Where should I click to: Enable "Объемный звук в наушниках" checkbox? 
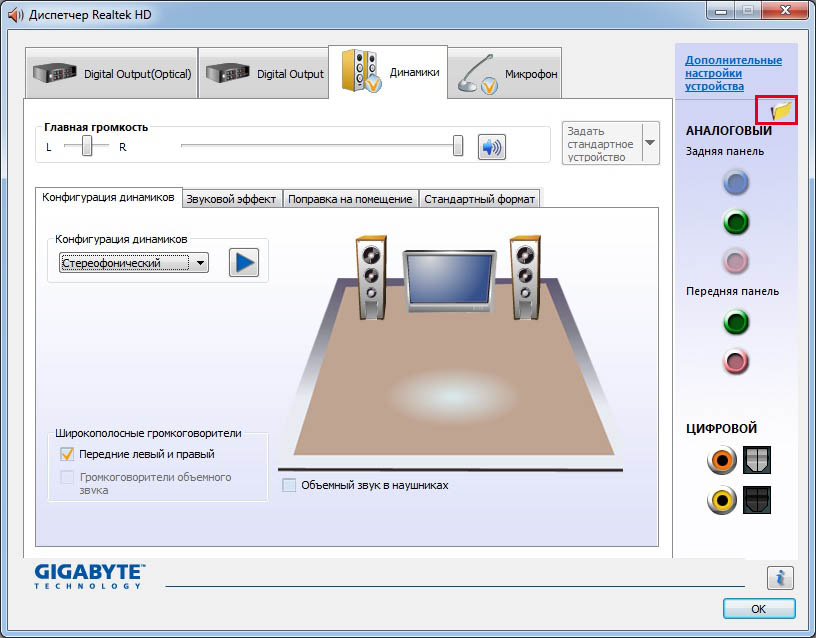coord(290,485)
